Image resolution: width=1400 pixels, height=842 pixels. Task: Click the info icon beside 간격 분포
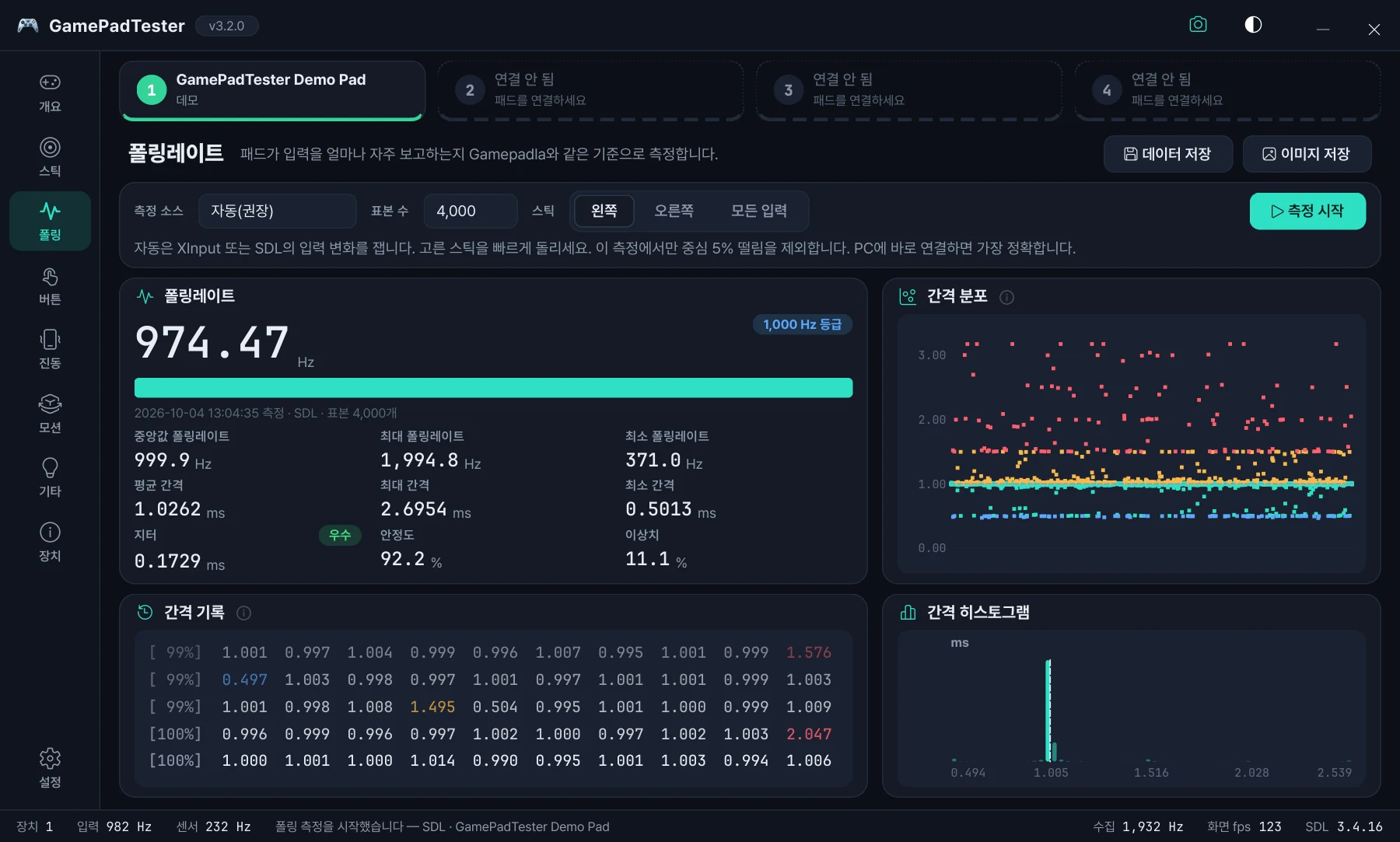click(x=1006, y=297)
